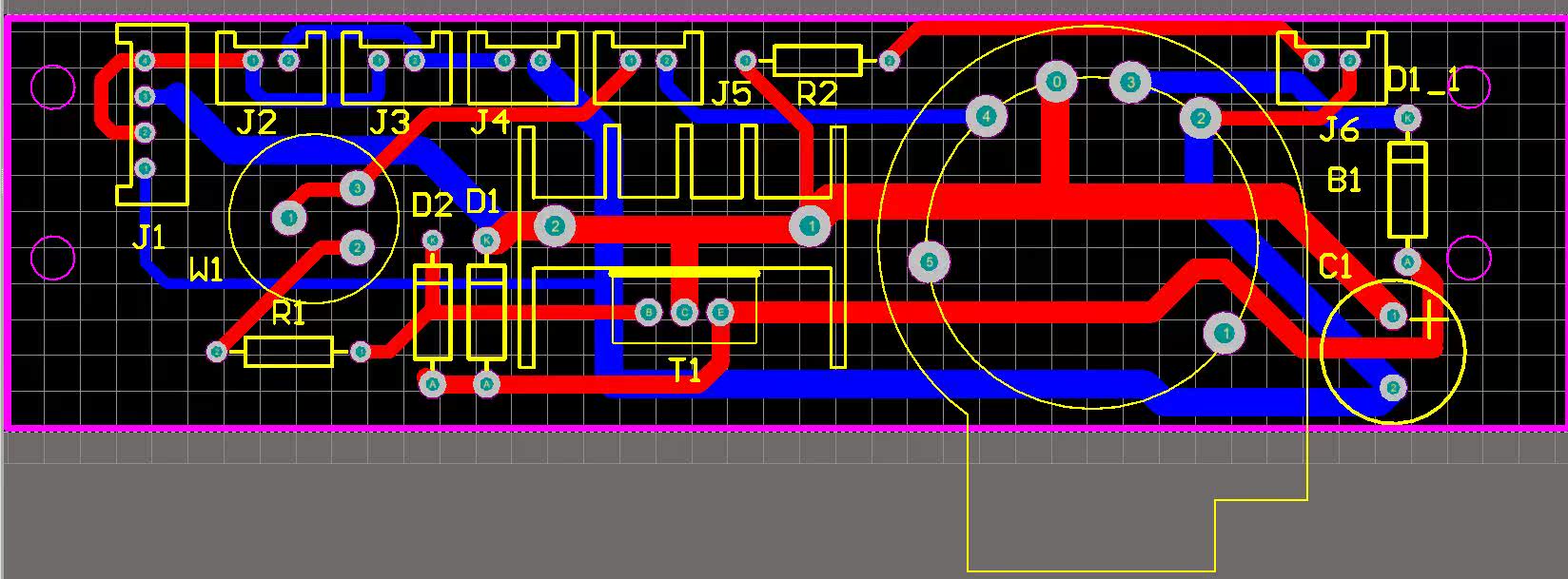Select the W1 designator label
Viewport: 1568px width, 579px height.
[x=206, y=271]
